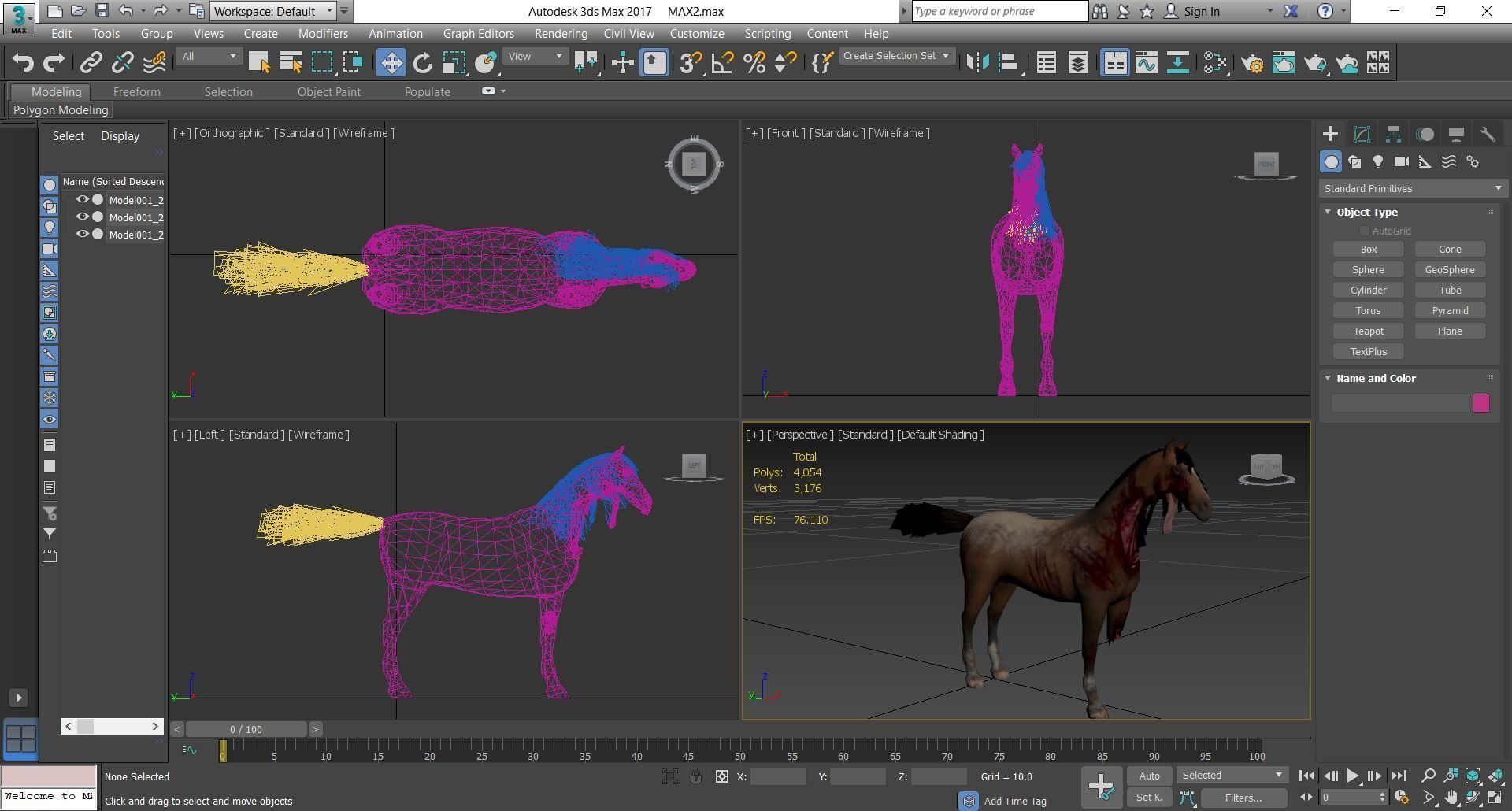This screenshot has height=811, width=1512.
Task: Open the Motion command panel tab
Action: click(x=1425, y=134)
